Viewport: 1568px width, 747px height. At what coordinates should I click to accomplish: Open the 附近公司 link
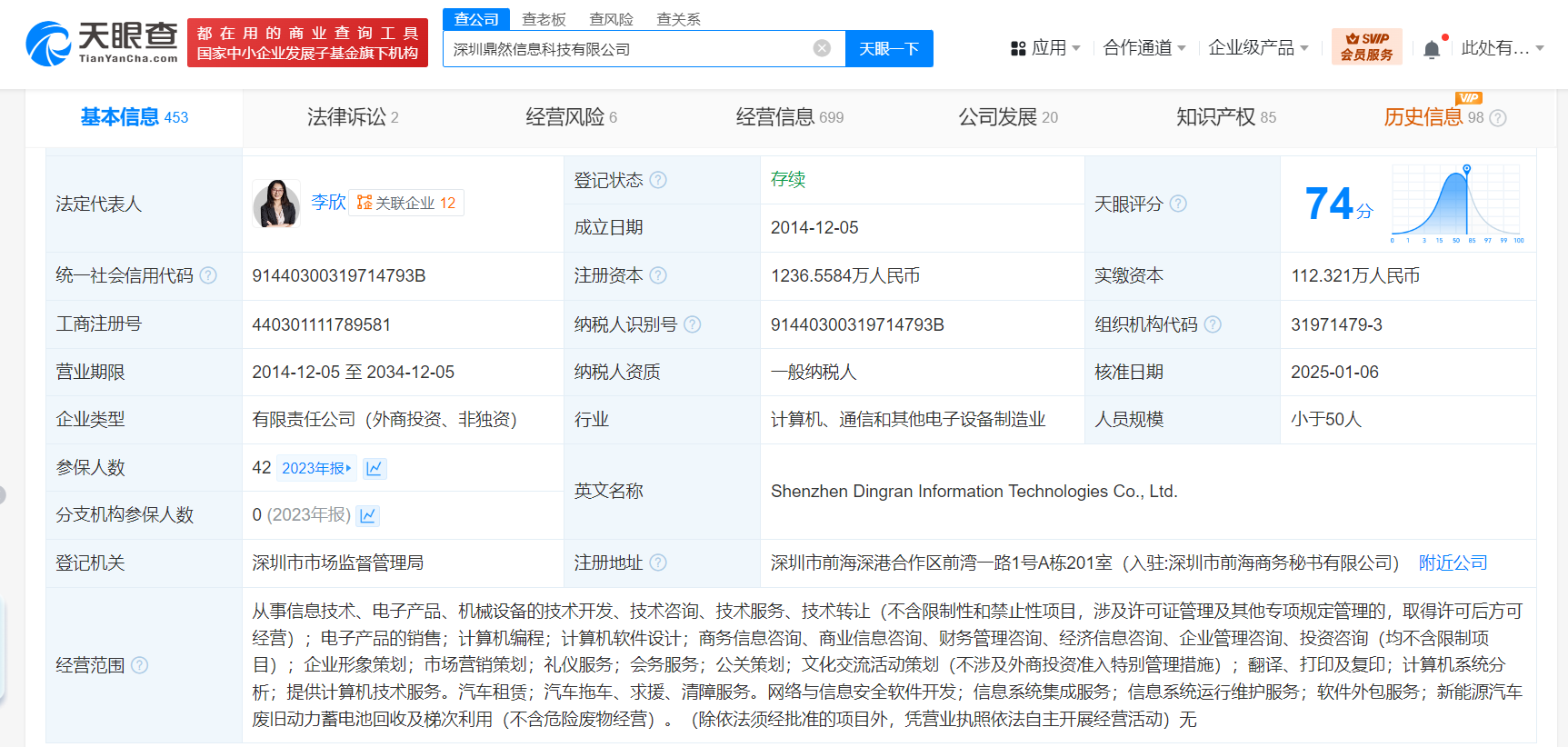tap(1453, 563)
